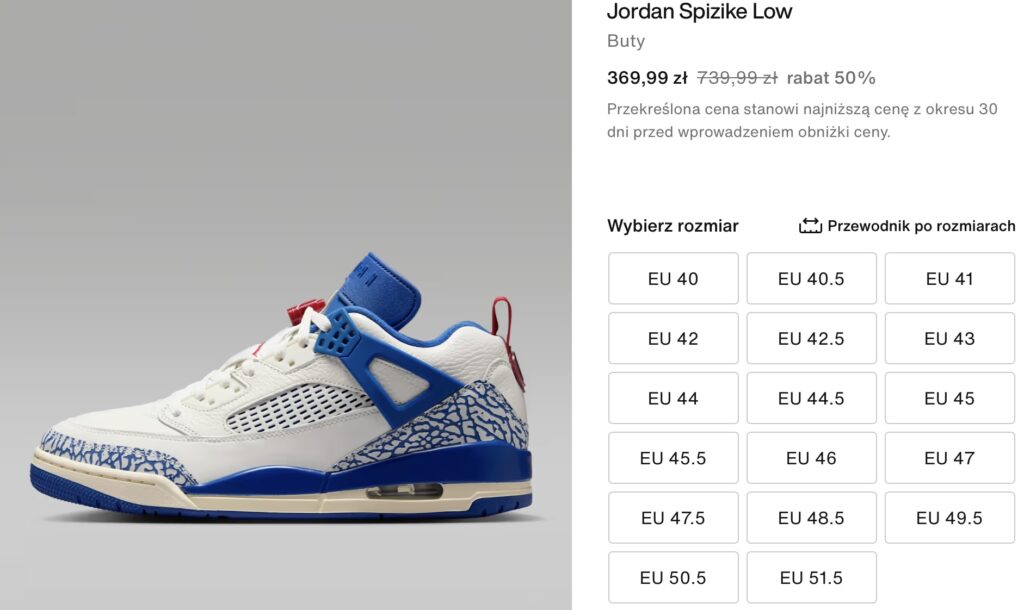
Task: Select size EU 45
Action: pos(950,398)
